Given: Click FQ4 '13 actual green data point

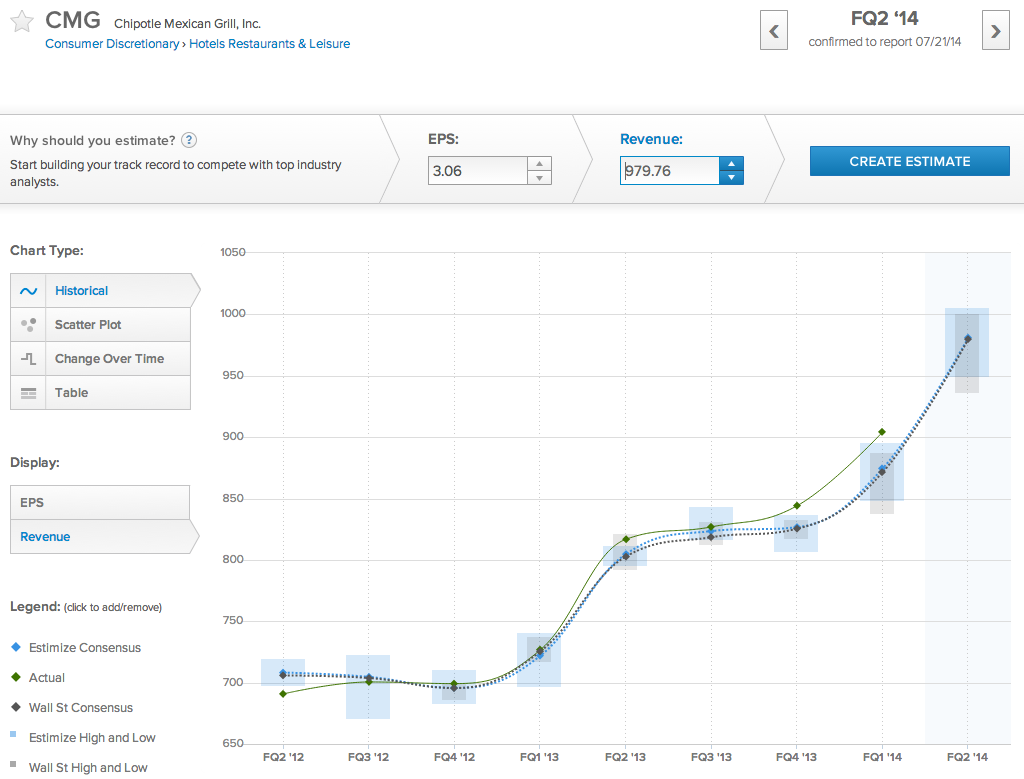Looking at the screenshot, I should (797, 505).
